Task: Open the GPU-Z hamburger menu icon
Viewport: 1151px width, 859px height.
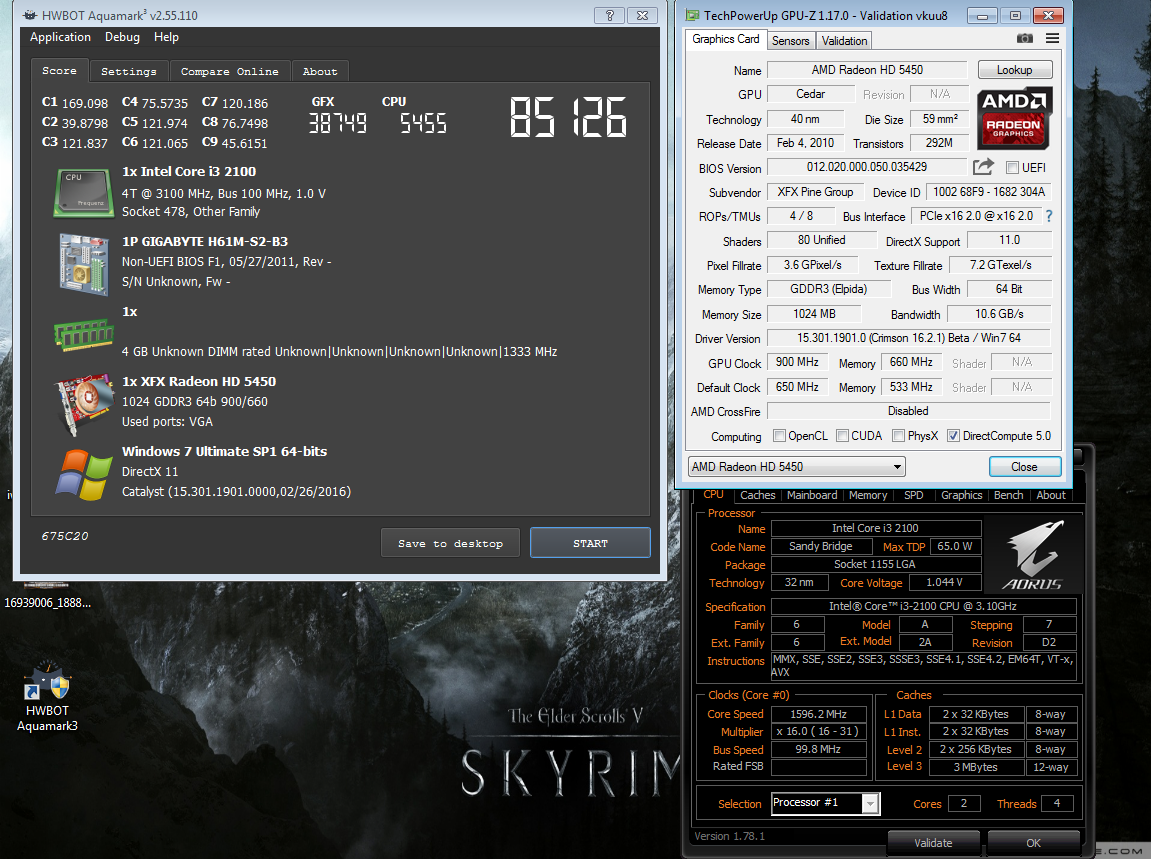Action: (1052, 38)
